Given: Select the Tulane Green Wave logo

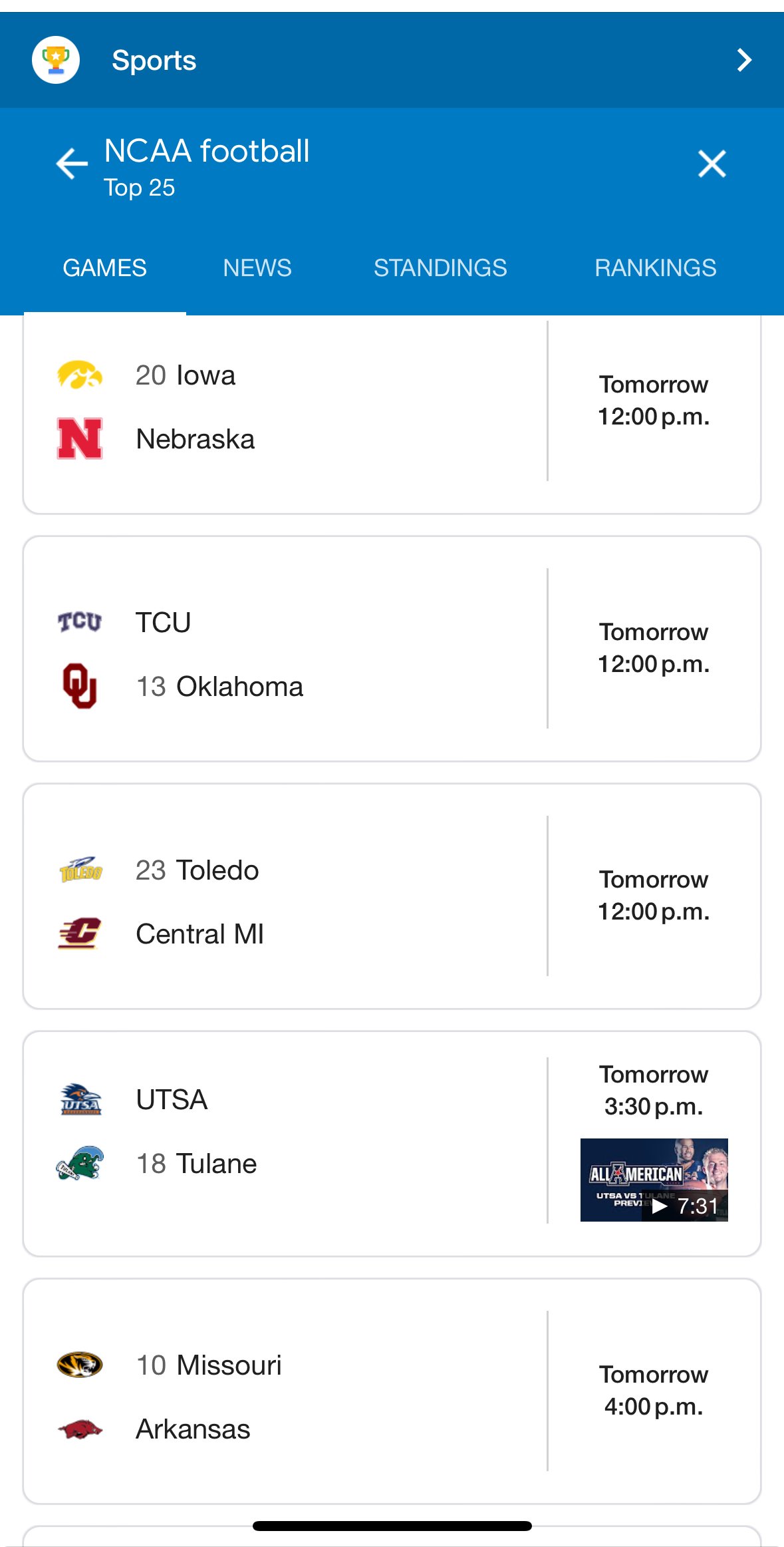Looking at the screenshot, I should tap(80, 1163).
